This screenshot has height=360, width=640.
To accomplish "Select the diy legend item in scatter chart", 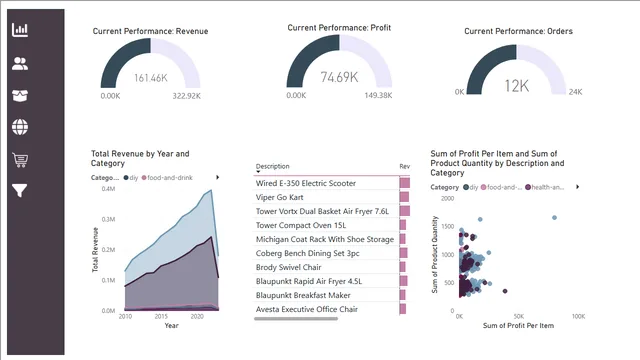I will click(x=471, y=187).
